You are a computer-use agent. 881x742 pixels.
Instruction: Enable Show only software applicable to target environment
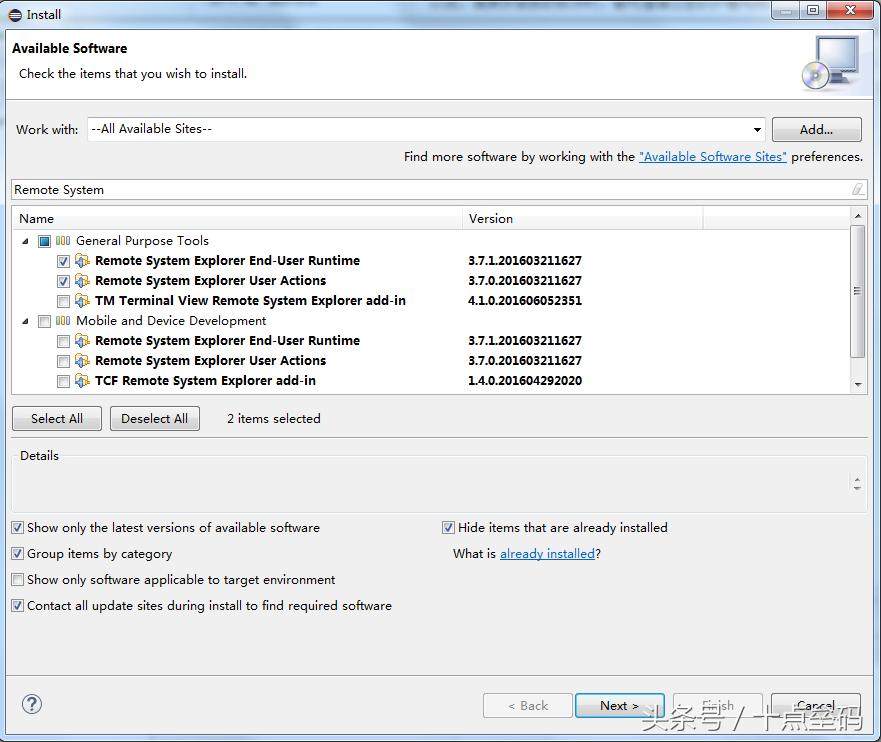(18, 580)
